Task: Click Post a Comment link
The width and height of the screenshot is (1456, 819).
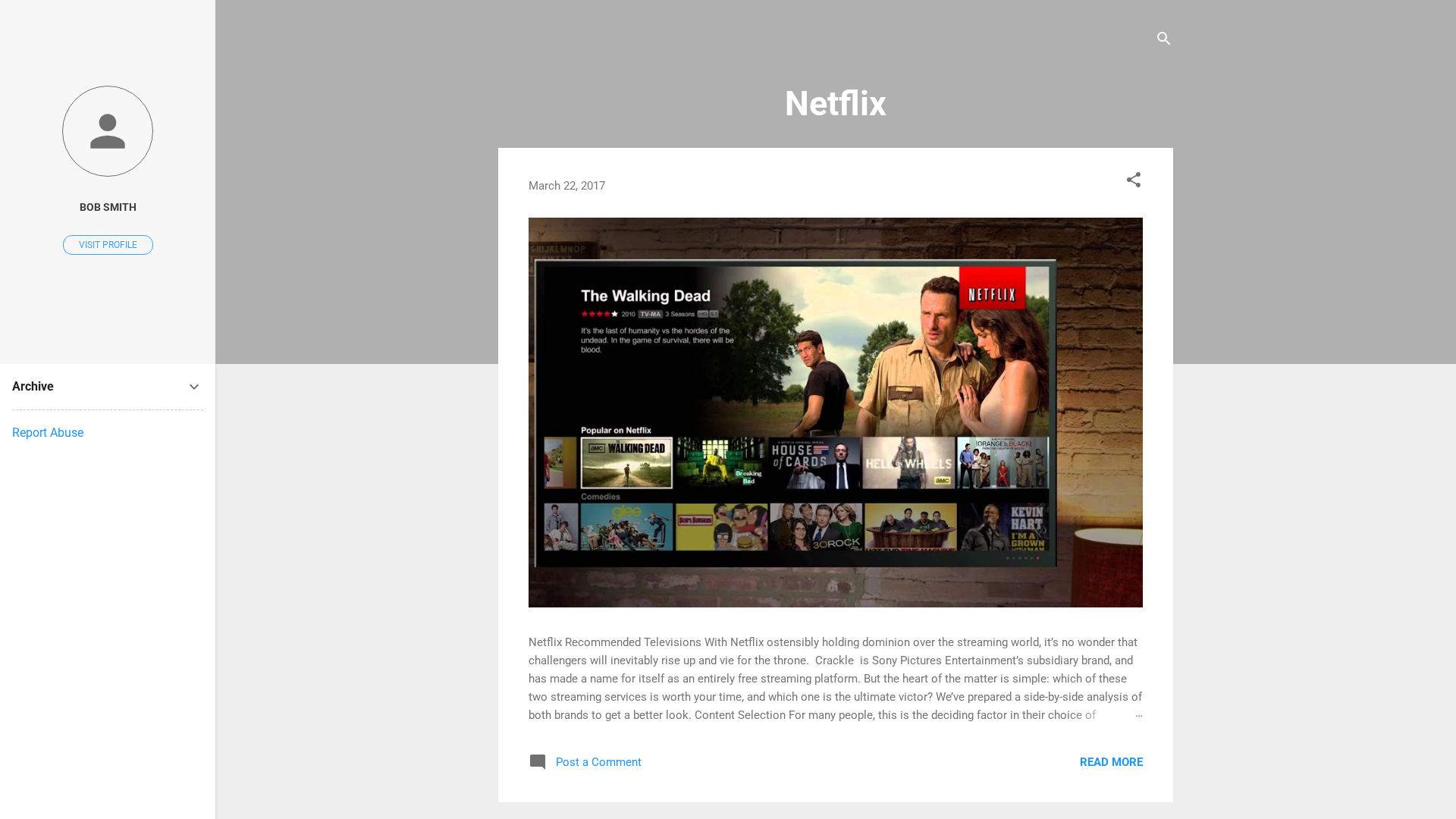Action: 598,762
